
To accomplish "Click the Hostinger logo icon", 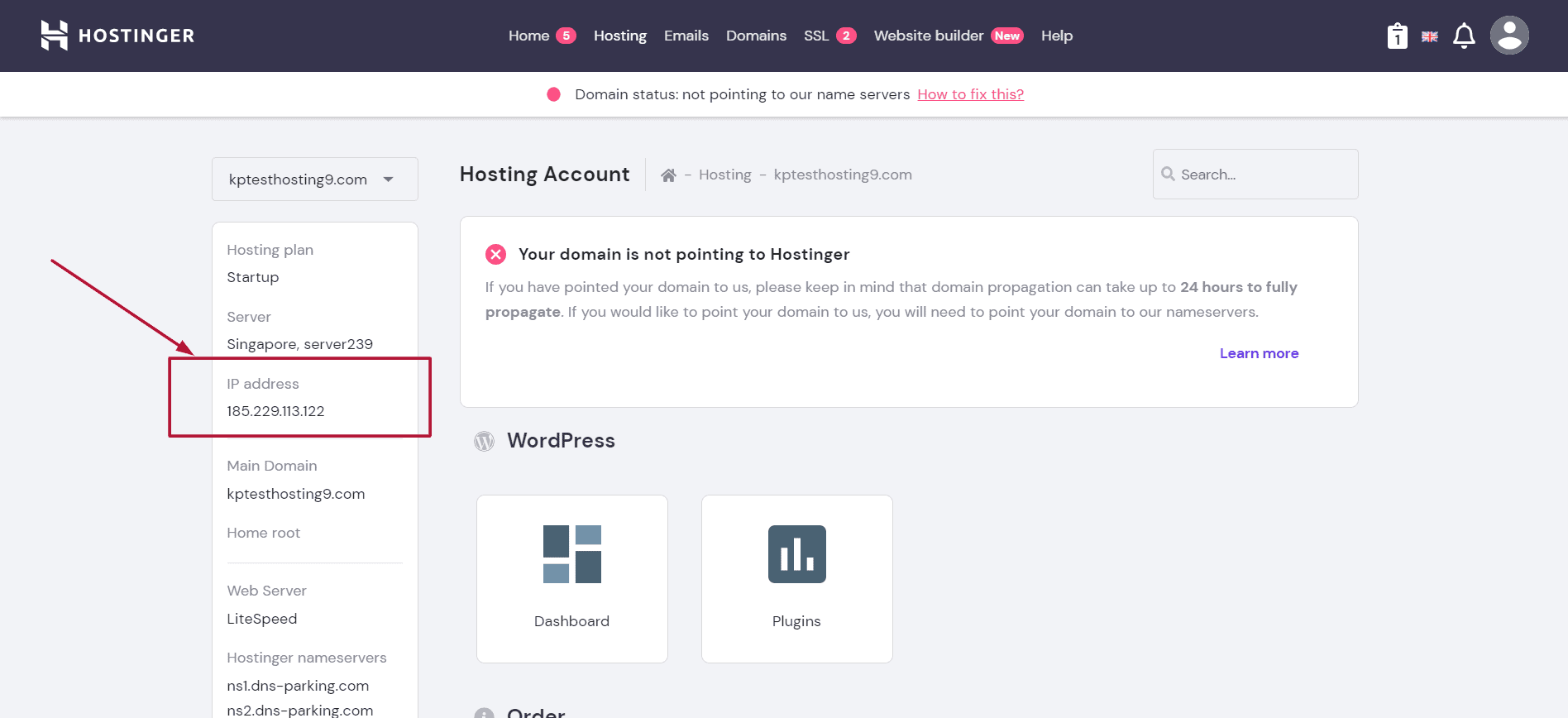I will tap(55, 36).
